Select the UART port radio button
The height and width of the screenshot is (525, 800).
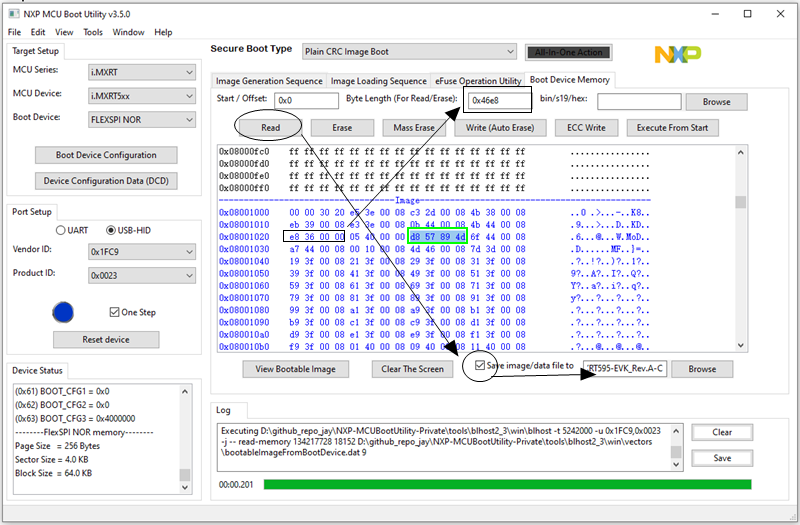point(61,230)
